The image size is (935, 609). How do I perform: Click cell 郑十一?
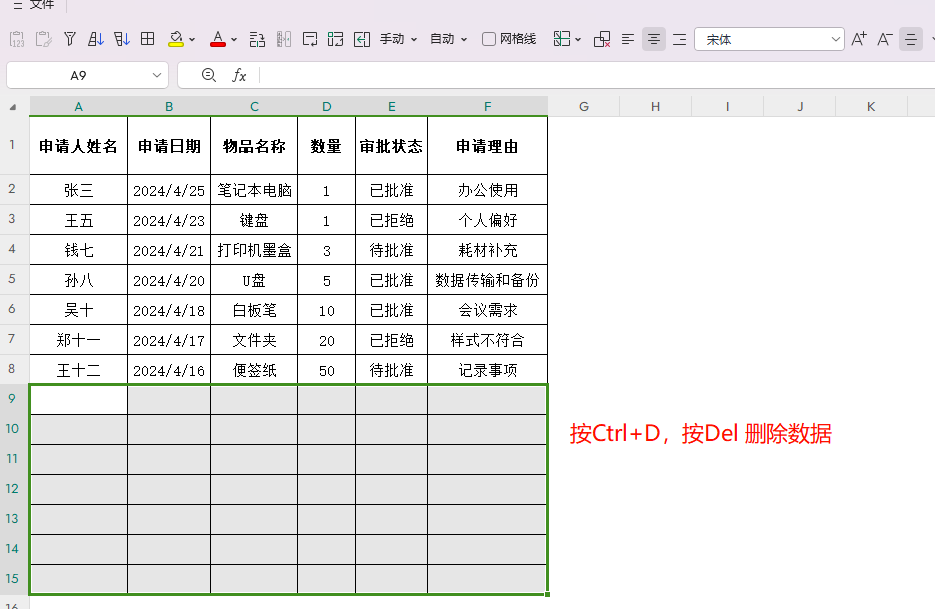click(x=79, y=341)
